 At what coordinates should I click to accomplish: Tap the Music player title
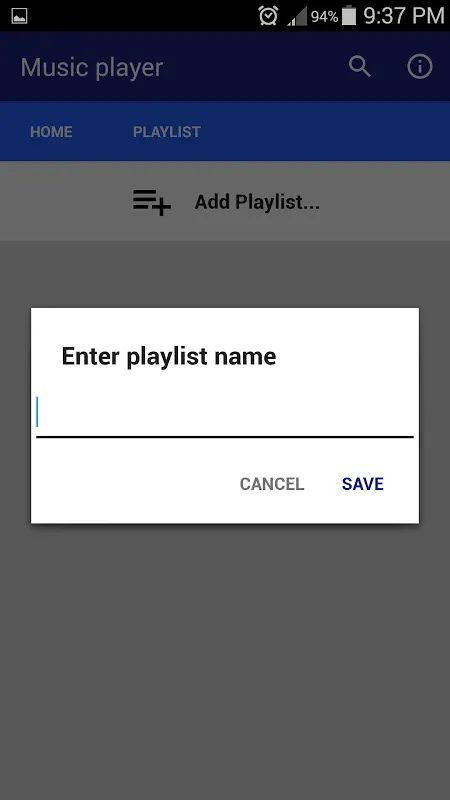pyautogui.click(x=92, y=67)
